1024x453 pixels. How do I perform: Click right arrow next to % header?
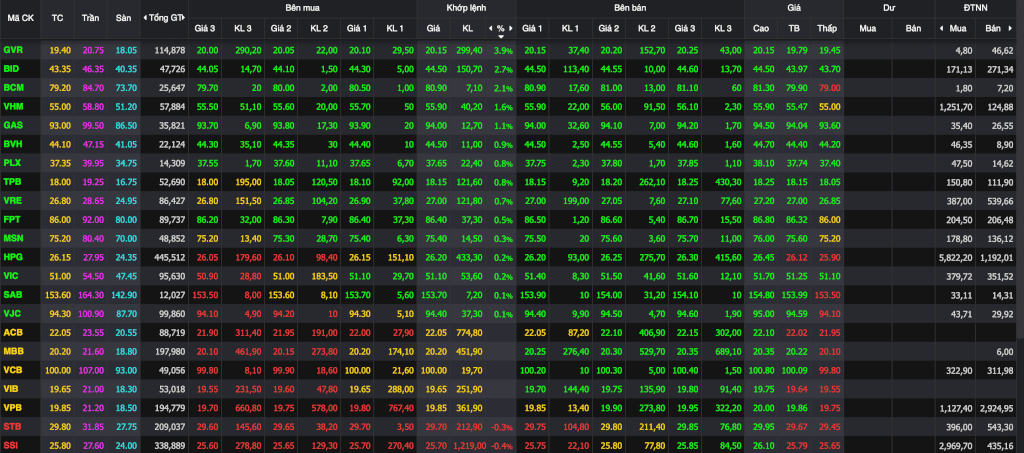[x=511, y=29]
